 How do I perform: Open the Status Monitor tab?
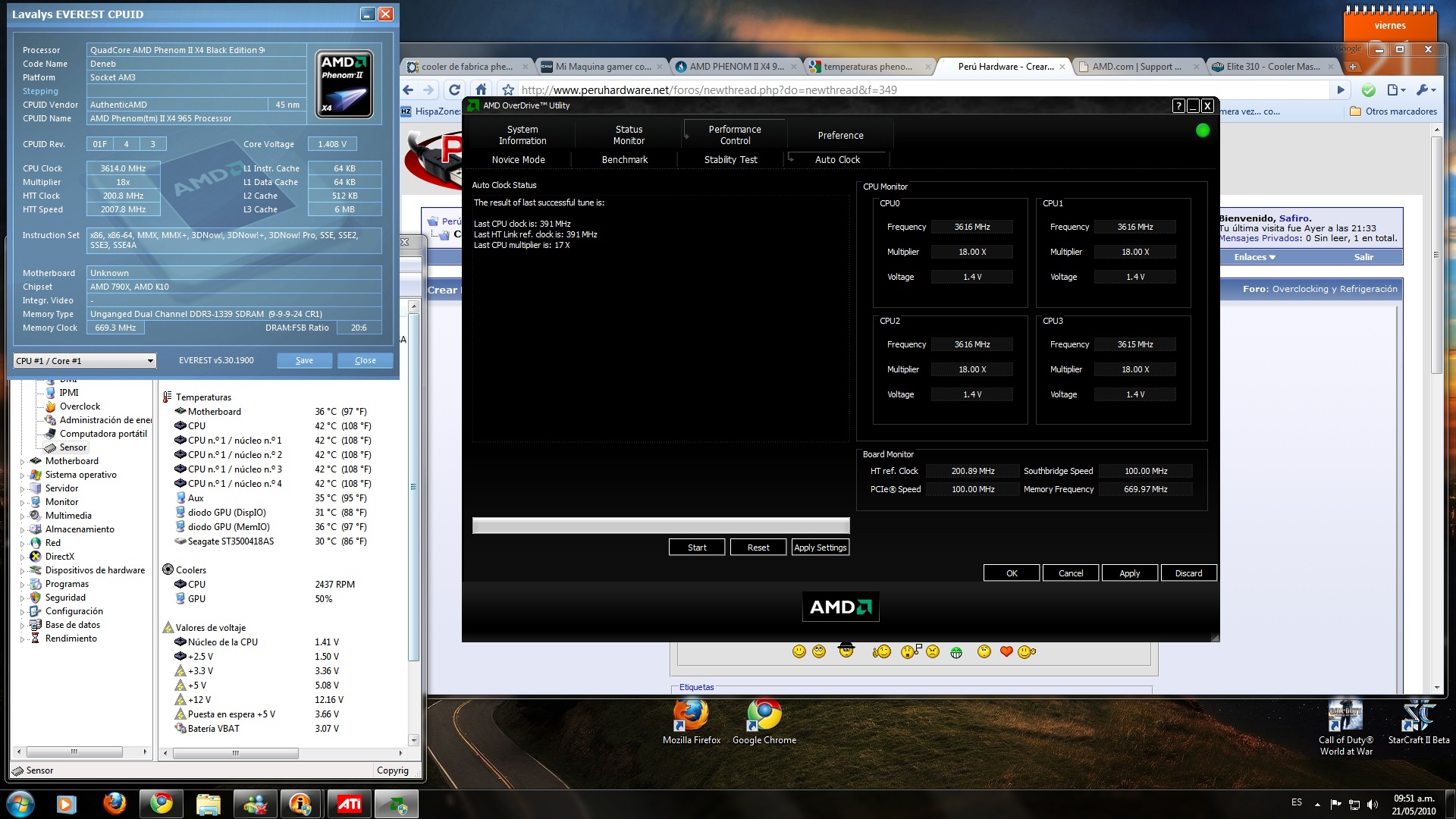tap(629, 135)
